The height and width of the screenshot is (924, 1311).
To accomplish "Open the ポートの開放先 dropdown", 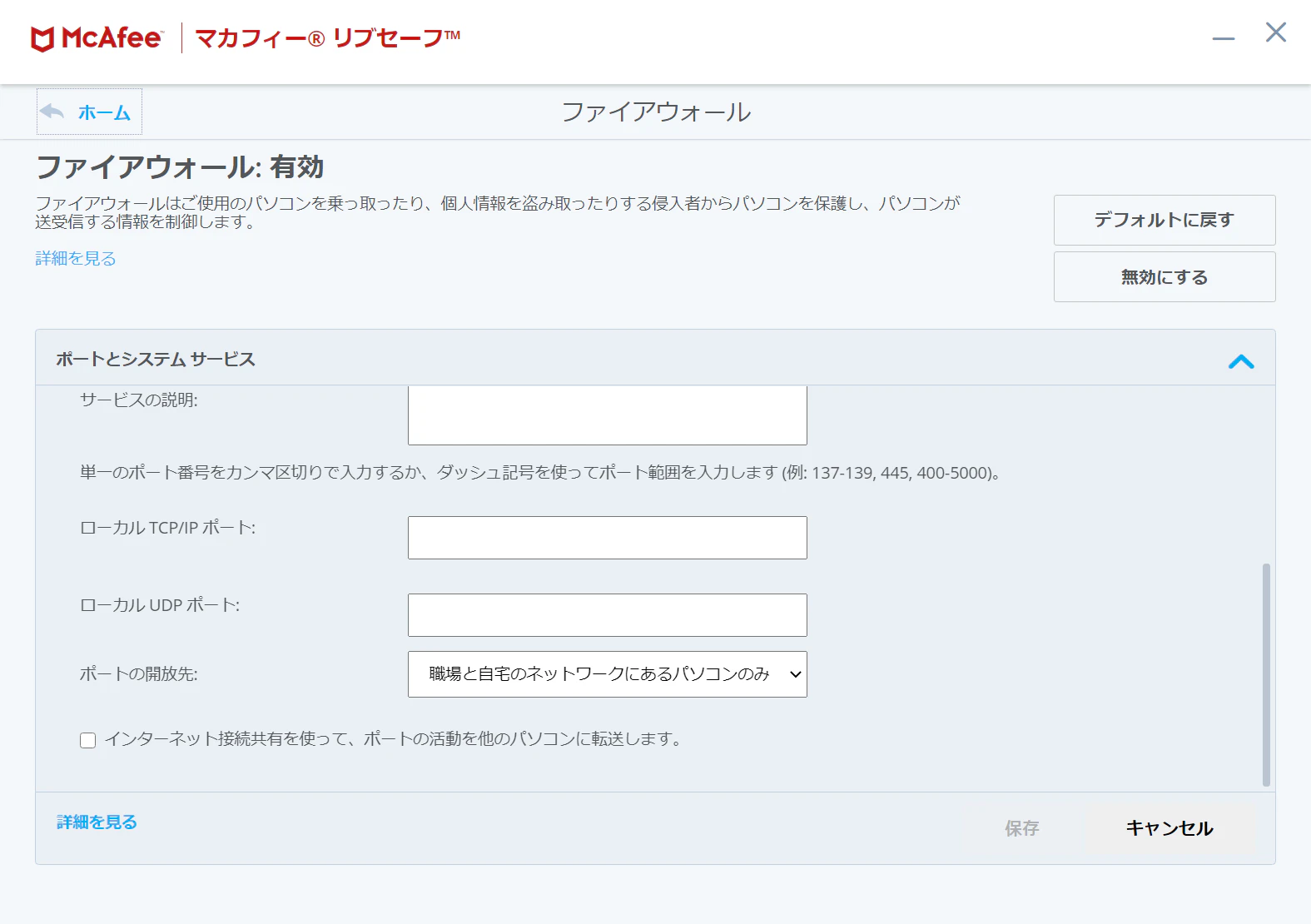I will pos(608,674).
